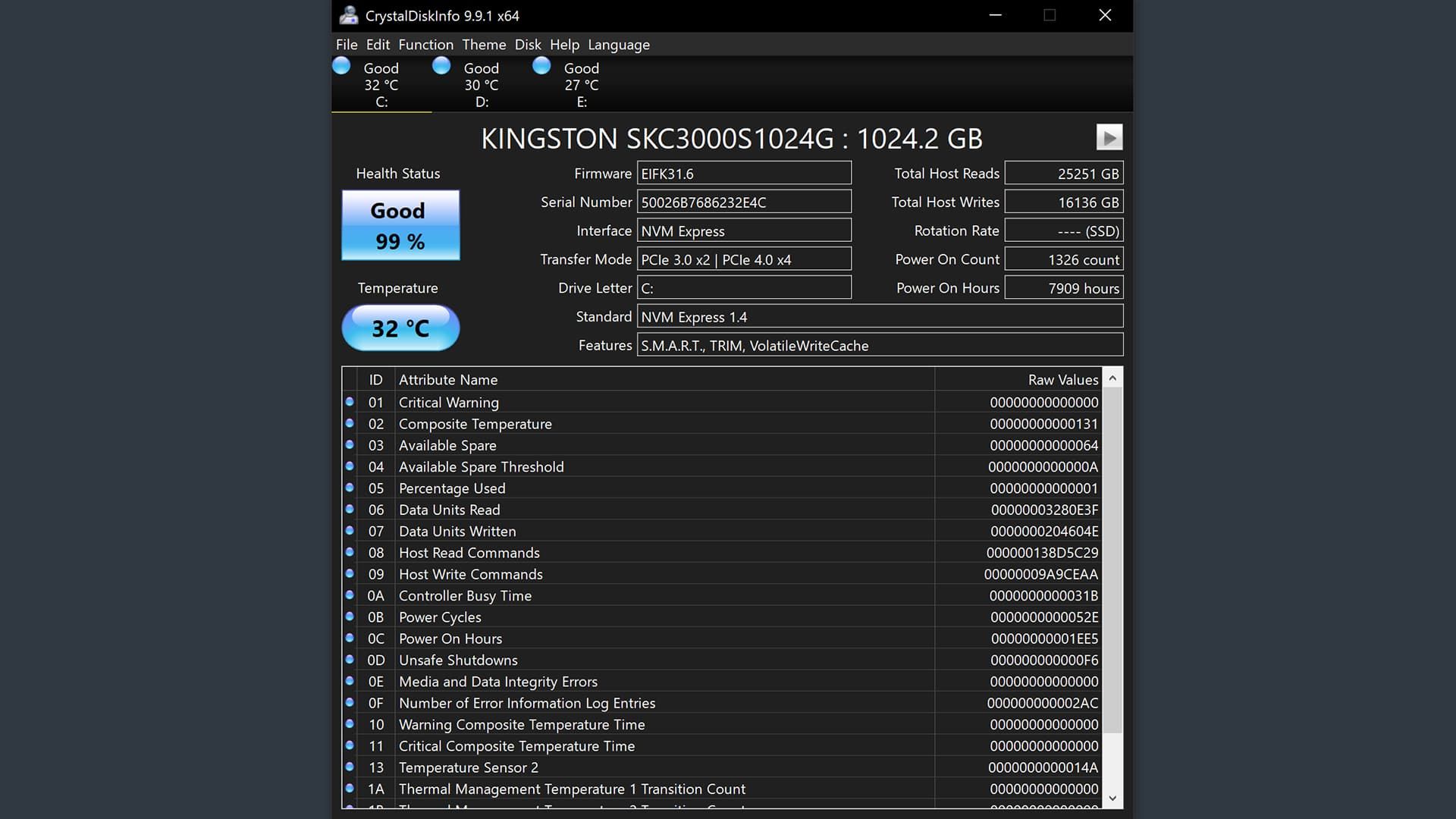Viewport: 1456px width, 819px height.
Task: Click the scroll down arrow of attribute list
Action: tap(1112, 798)
